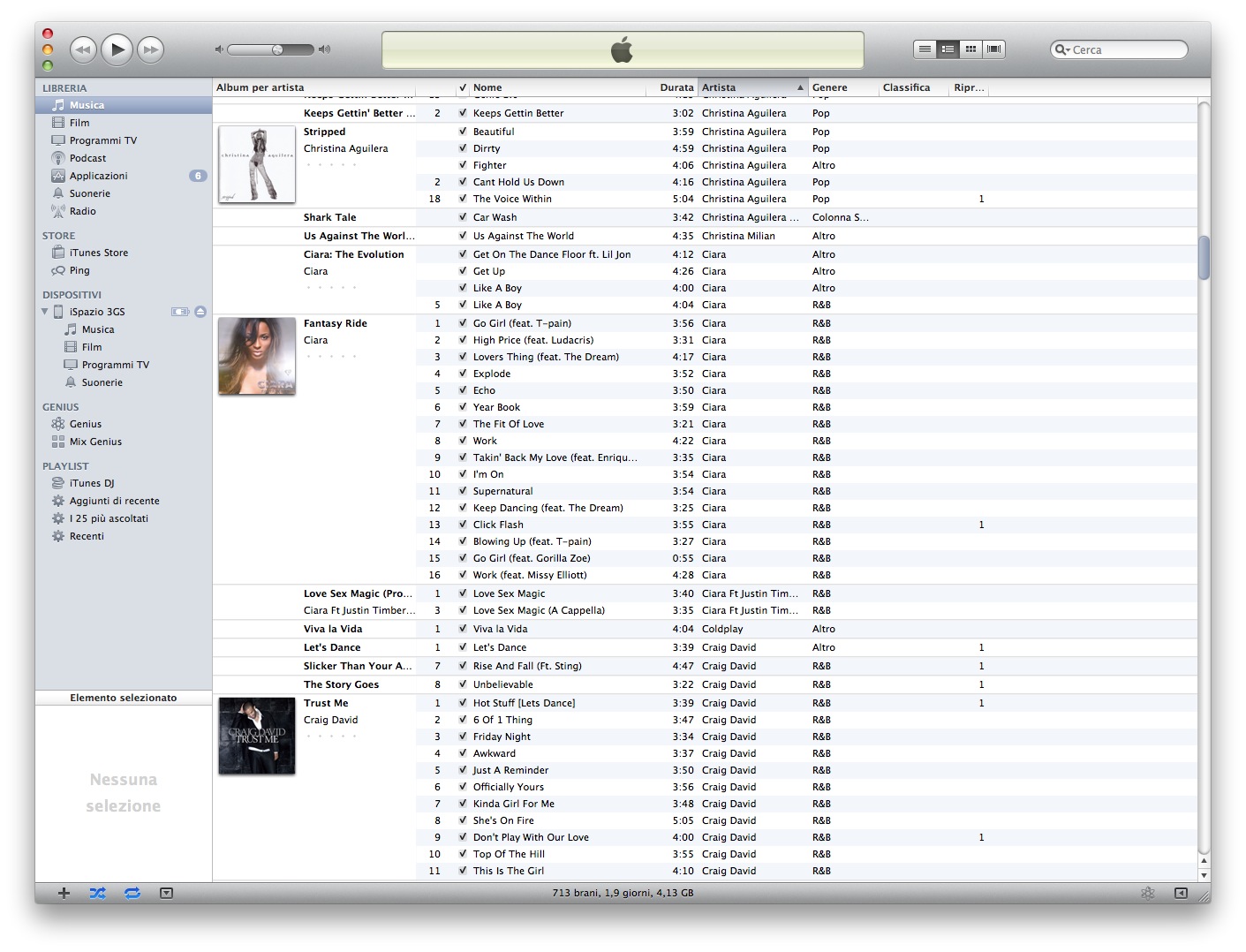Open iTunes Store
Image resolution: width=1246 pixels, height=952 pixels.
pos(124,253)
